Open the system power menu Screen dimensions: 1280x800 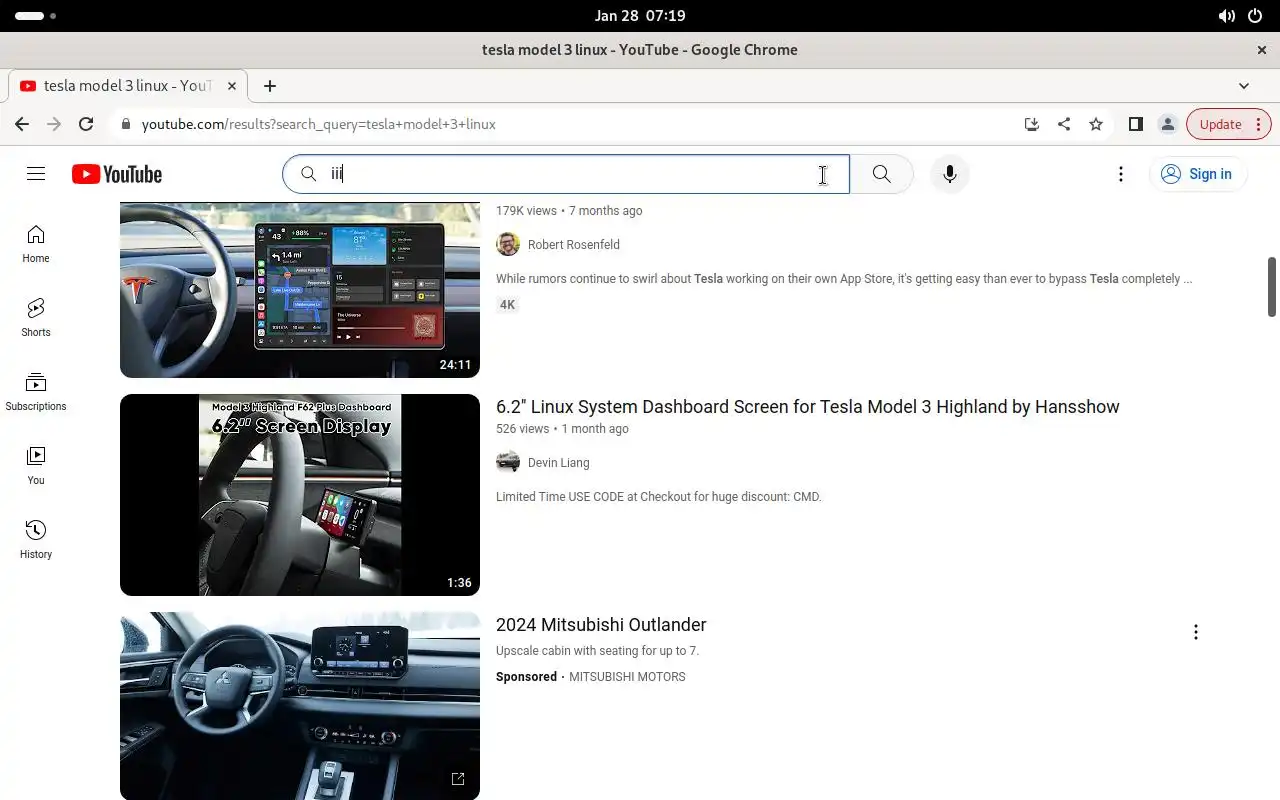click(x=1256, y=16)
